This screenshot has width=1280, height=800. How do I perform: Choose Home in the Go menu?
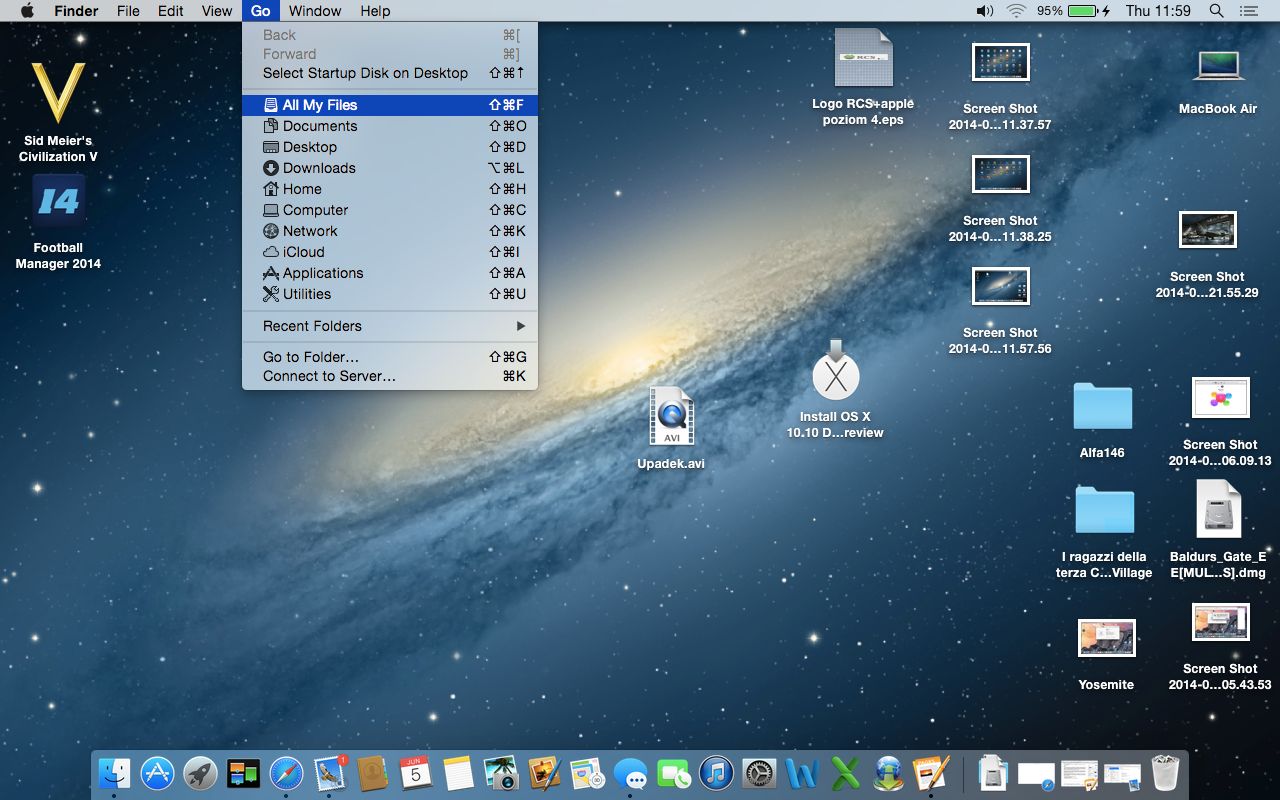[390, 189]
